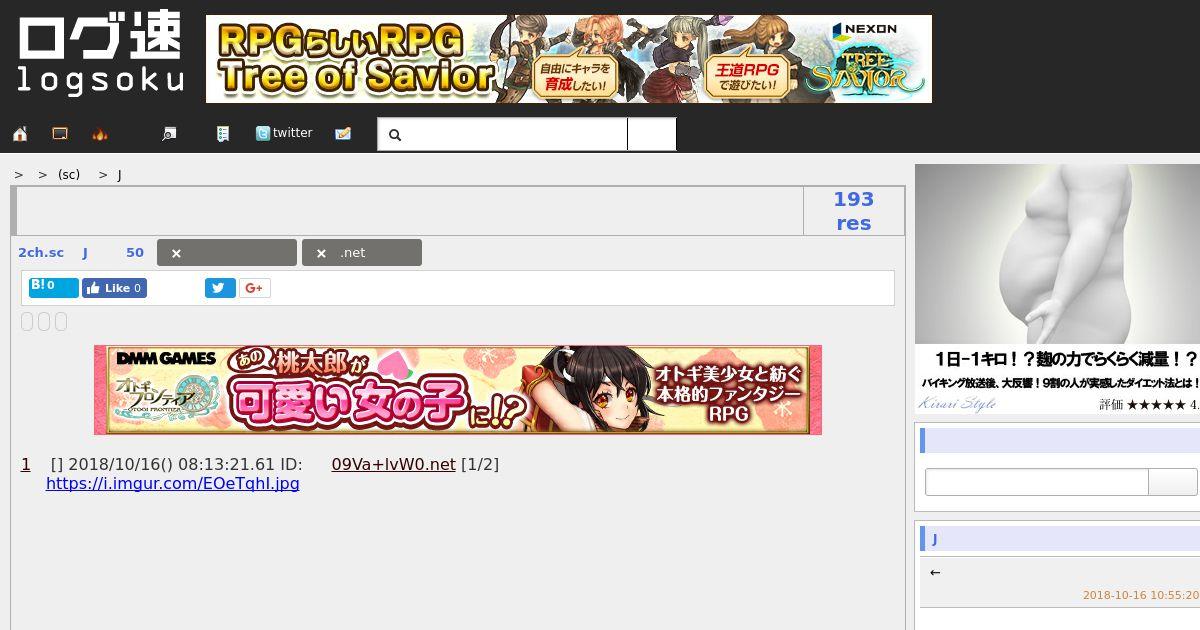The image size is (1200, 630).
Task: Open the breadcrumb (sc) link
Action: pyautogui.click(x=69, y=174)
